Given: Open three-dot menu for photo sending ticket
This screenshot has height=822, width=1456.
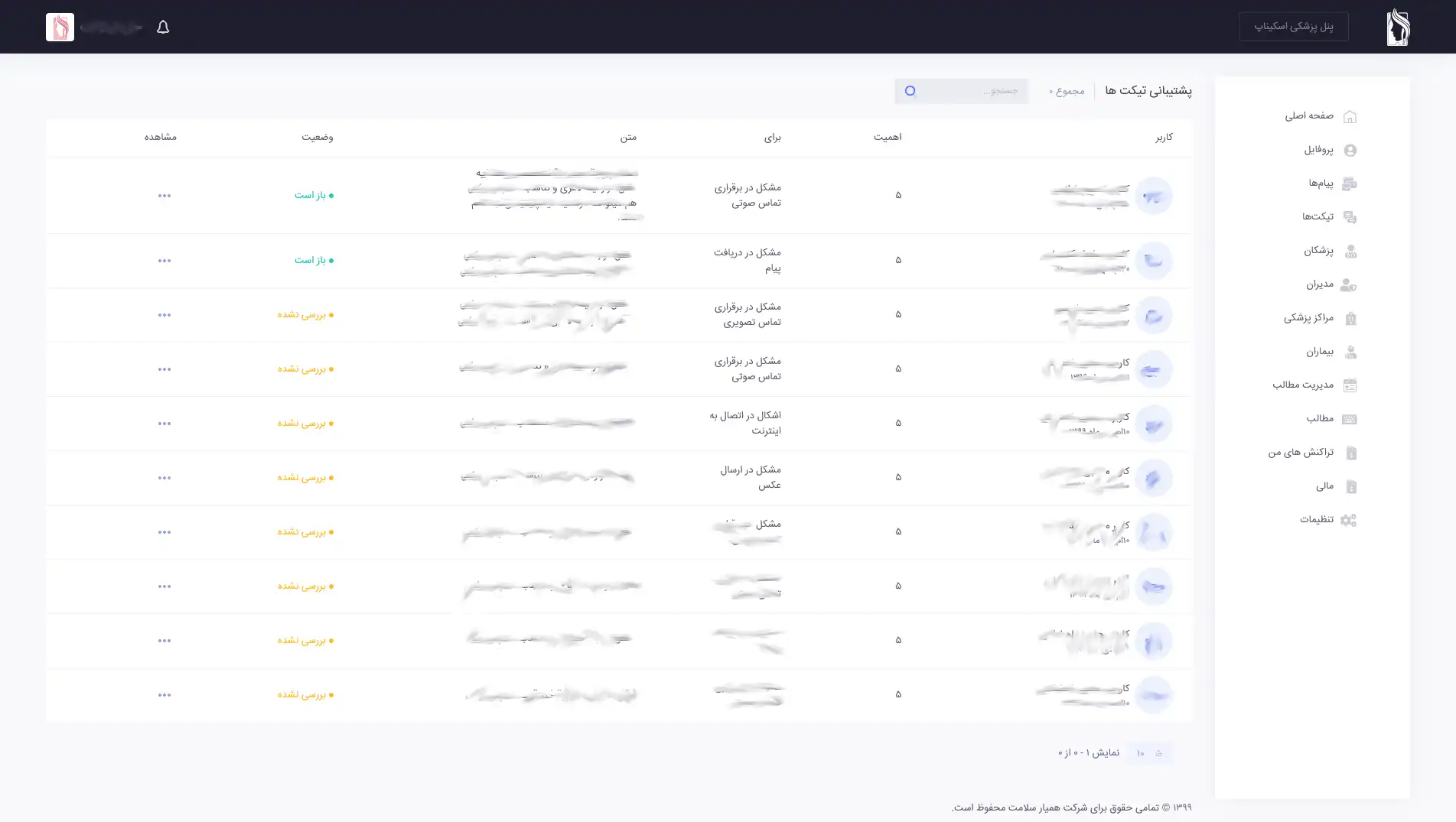Looking at the screenshot, I should point(164,478).
